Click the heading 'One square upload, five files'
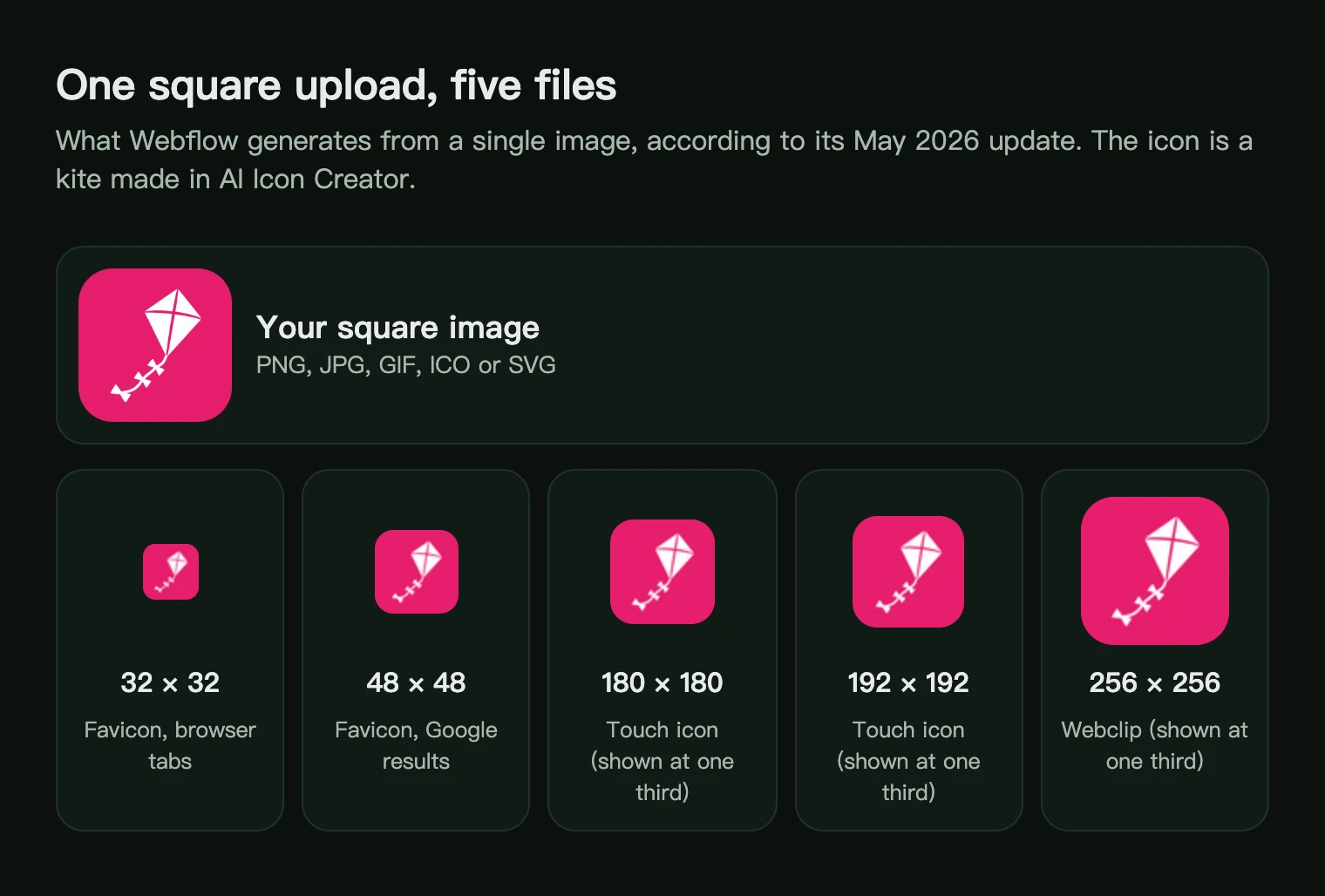 [336, 85]
